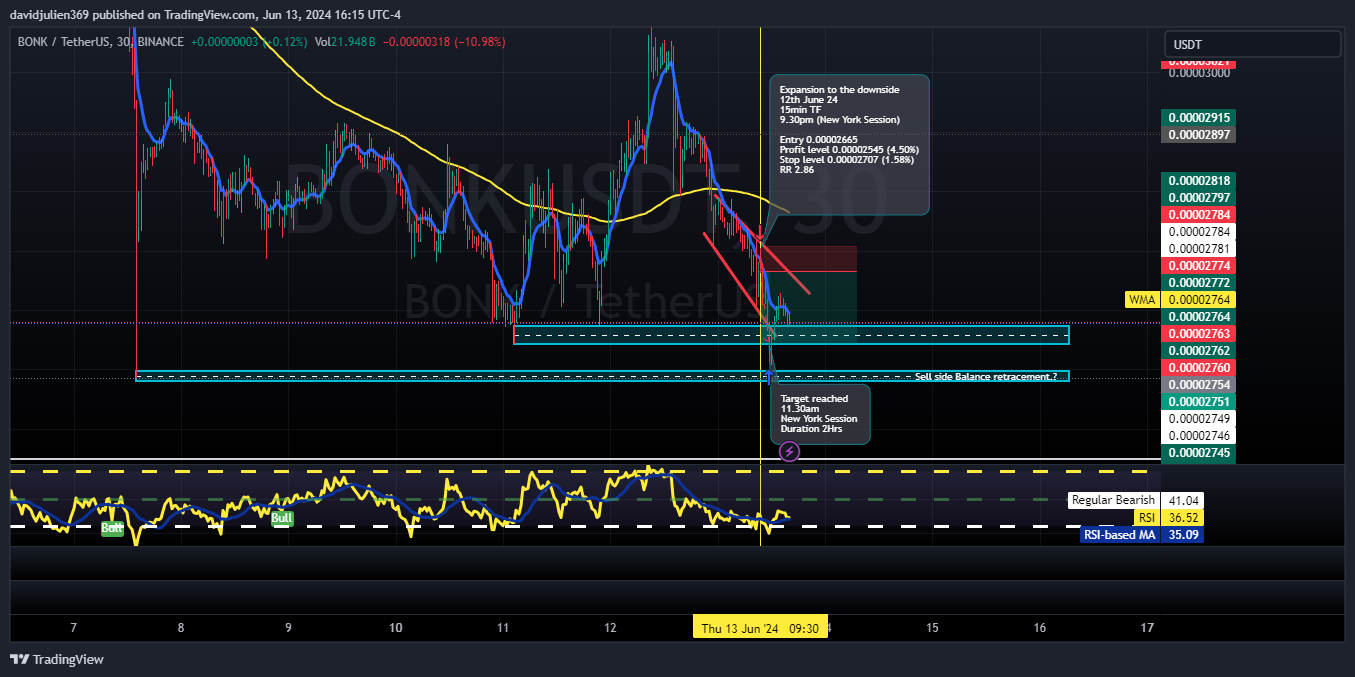Click the green 0.00002915 price label
This screenshot has height=677, width=1355.
tap(1199, 117)
